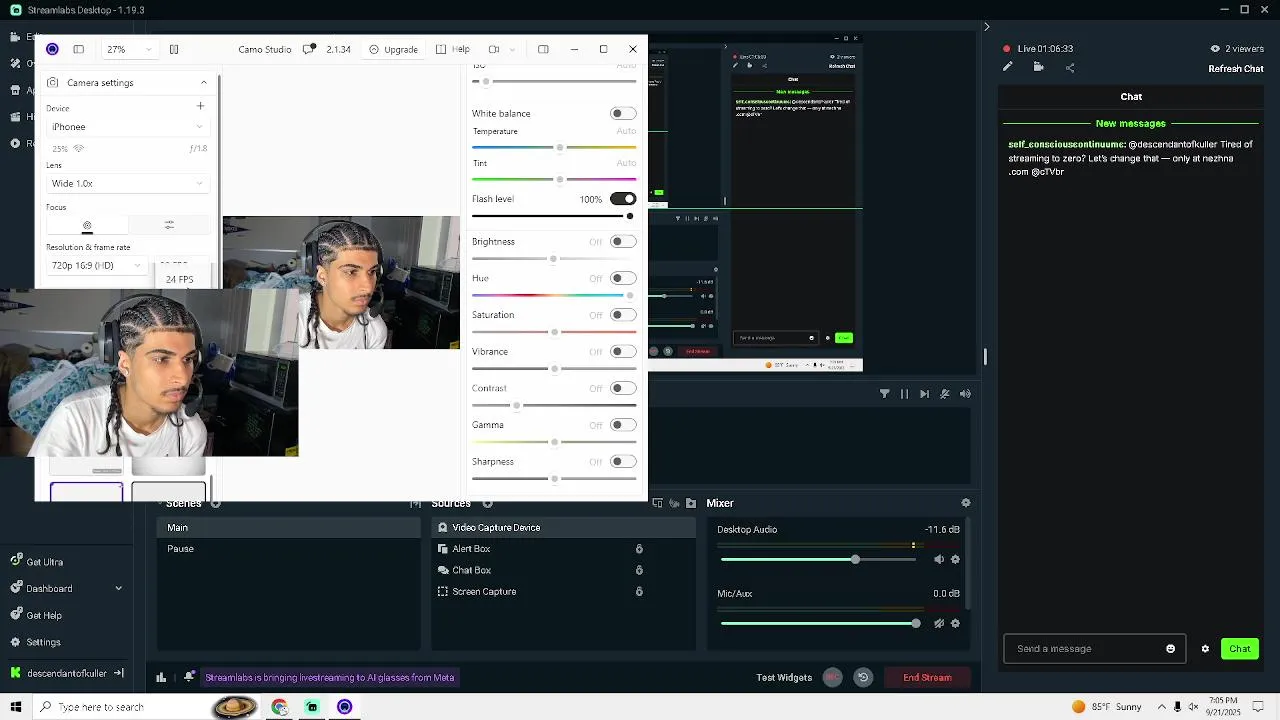Open Help in Camo Studio

pyautogui.click(x=452, y=49)
